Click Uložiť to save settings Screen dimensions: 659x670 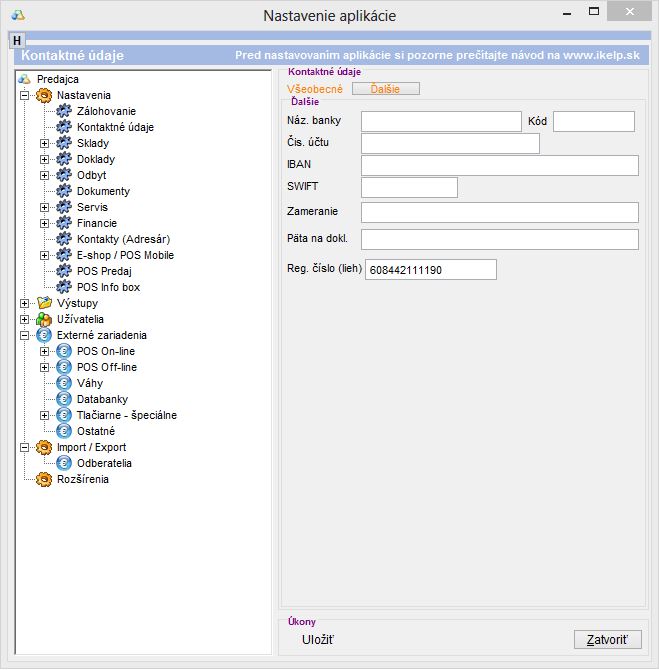click(318, 639)
